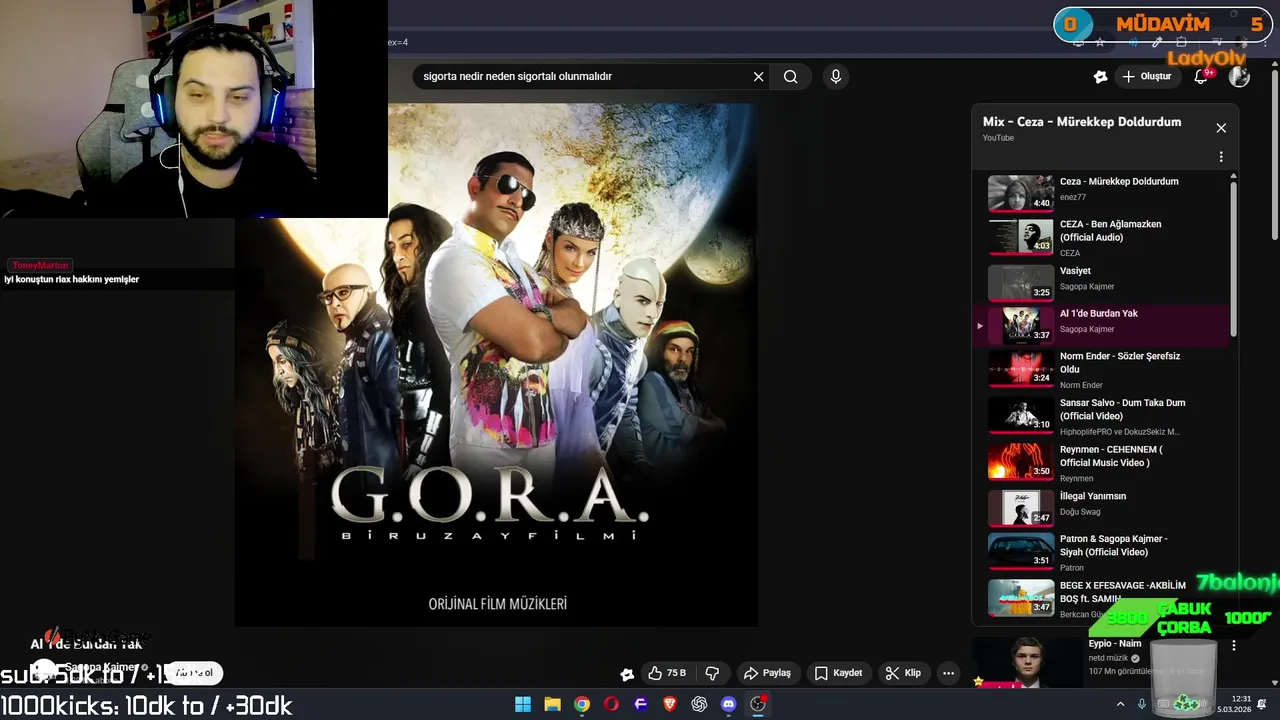
Task: Clear the YouTube search box text
Action: tap(758, 76)
